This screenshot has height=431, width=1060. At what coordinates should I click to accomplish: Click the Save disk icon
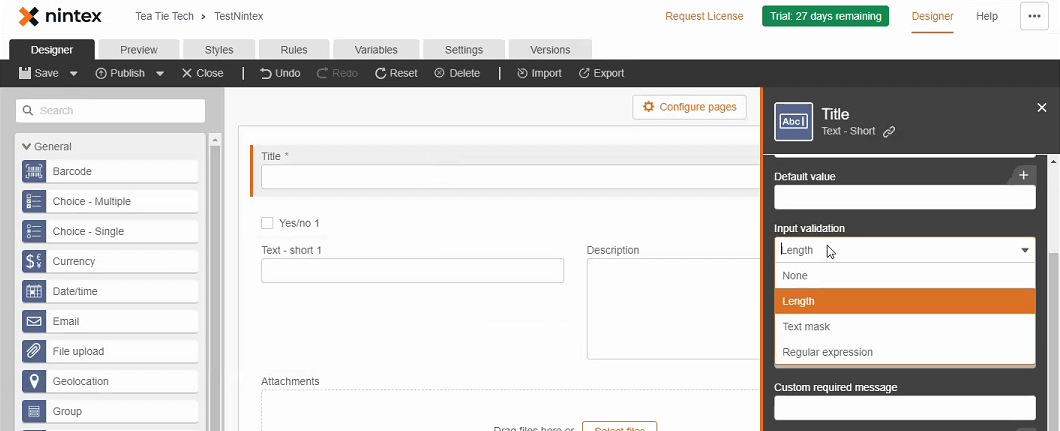pos(25,73)
